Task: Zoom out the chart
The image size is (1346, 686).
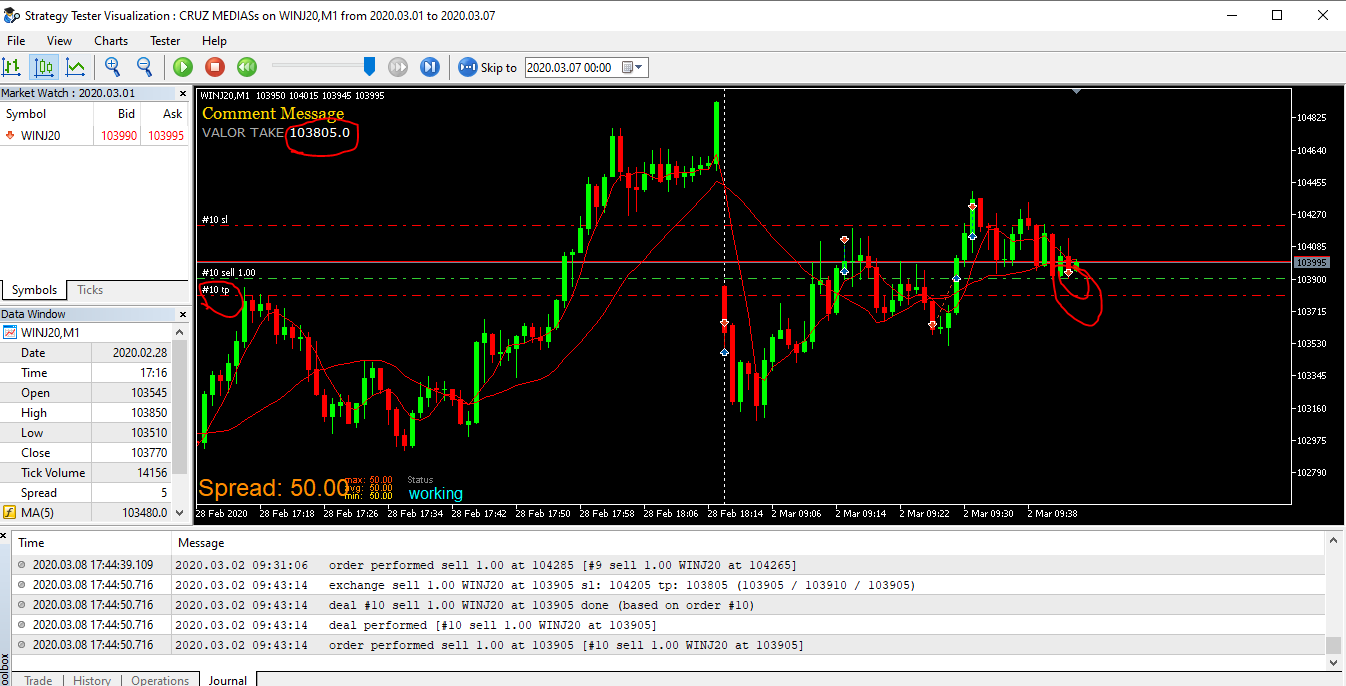Action: pyautogui.click(x=144, y=67)
